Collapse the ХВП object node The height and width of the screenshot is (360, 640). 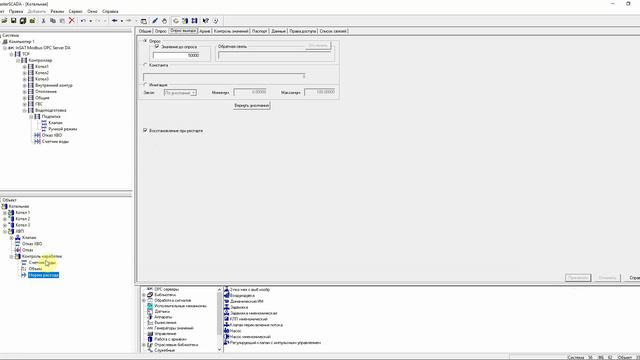point(5,231)
